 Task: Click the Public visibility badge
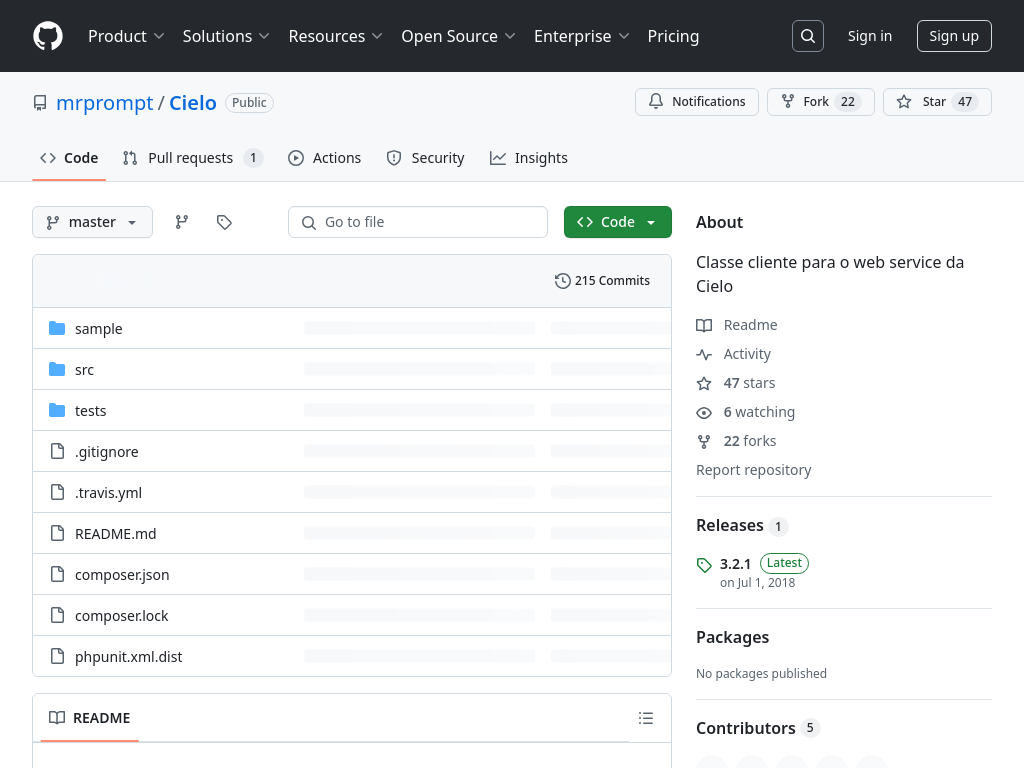[x=249, y=103]
